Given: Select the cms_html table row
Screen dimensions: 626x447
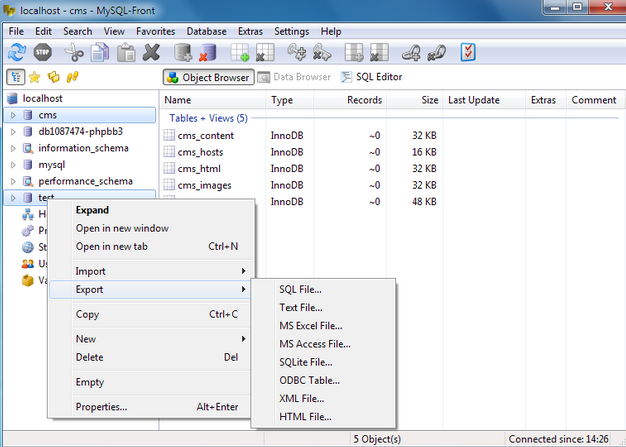Looking at the screenshot, I should pyautogui.click(x=300, y=168).
